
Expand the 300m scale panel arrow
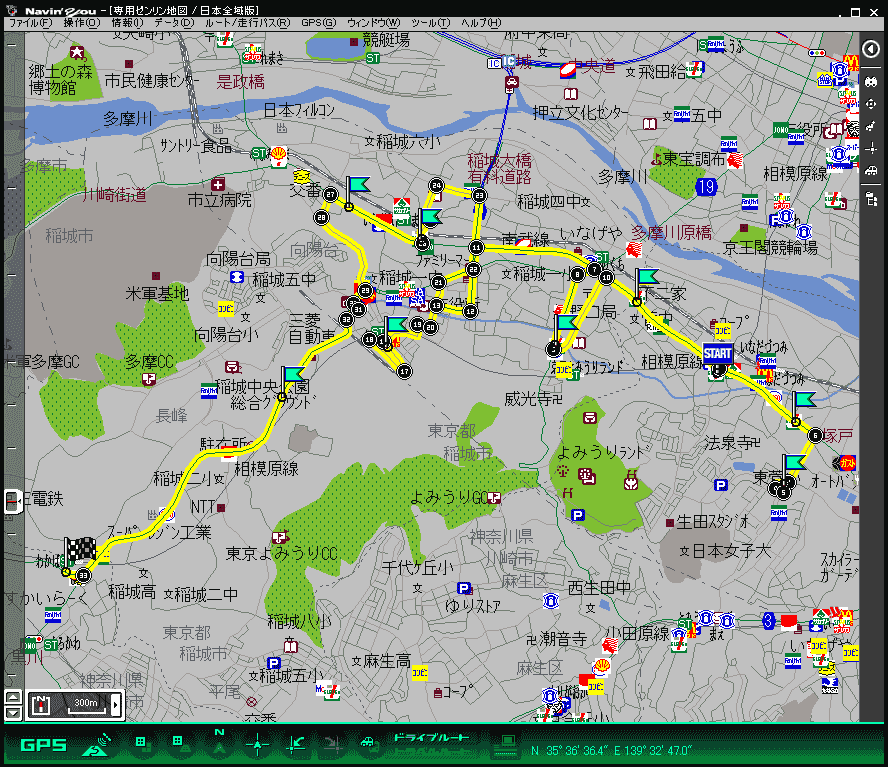117,705
